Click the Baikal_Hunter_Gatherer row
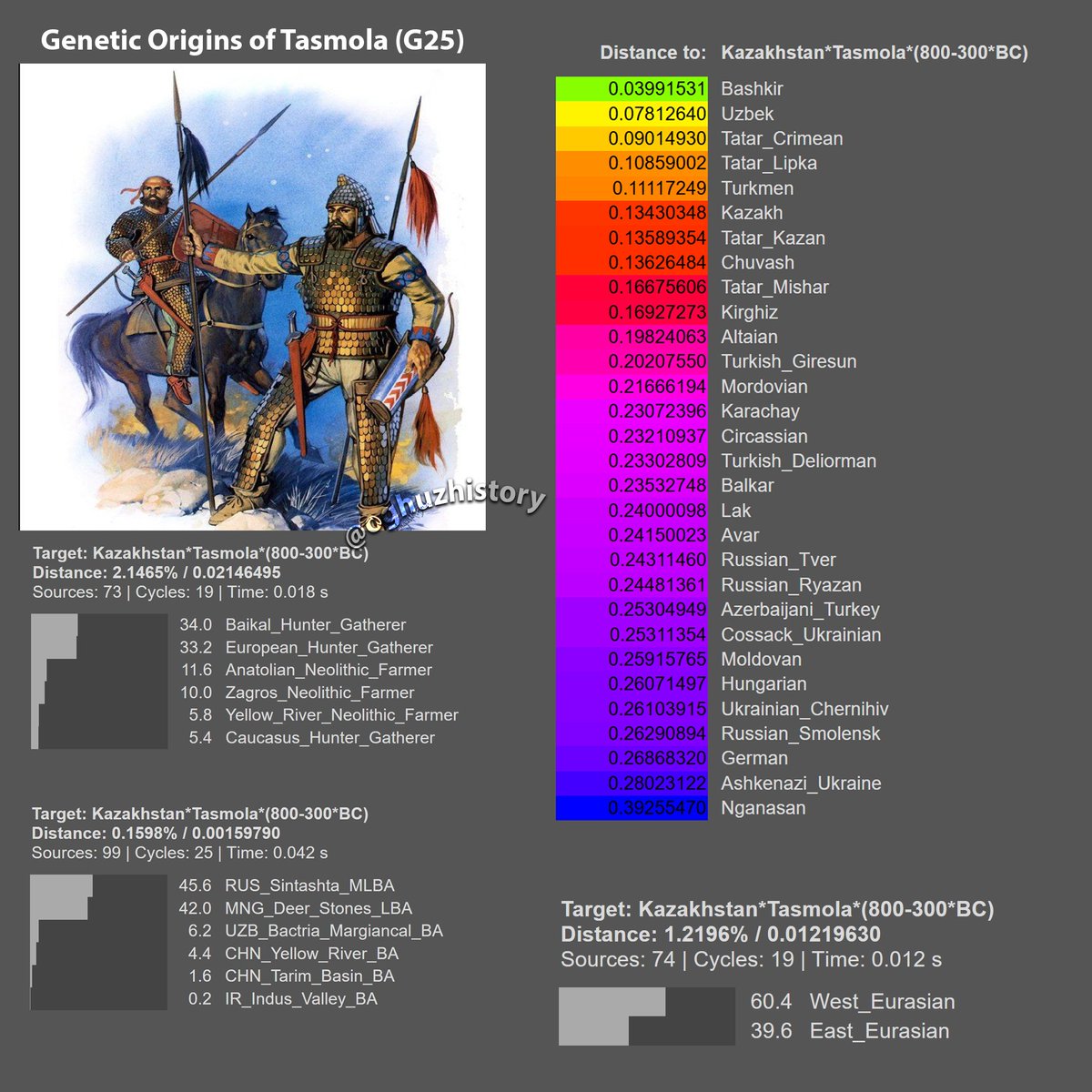Screen dimensions: 1092x1092 (292, 625)
